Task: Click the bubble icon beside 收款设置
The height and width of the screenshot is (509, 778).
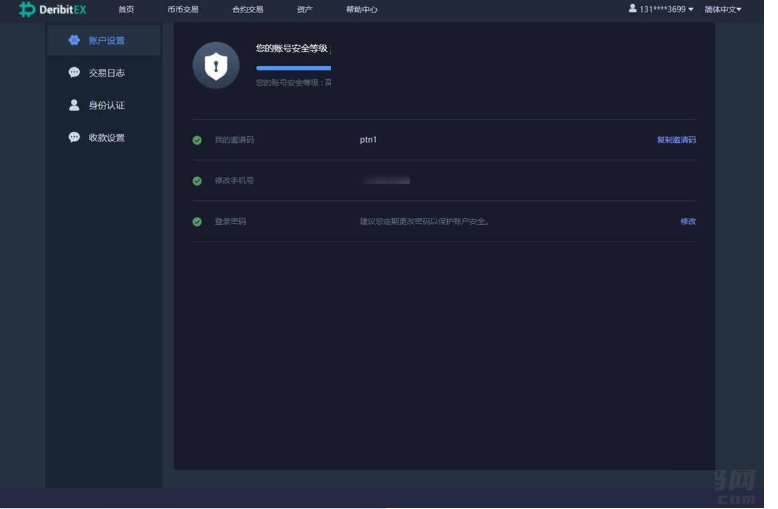Action: [x=74, y=137]
